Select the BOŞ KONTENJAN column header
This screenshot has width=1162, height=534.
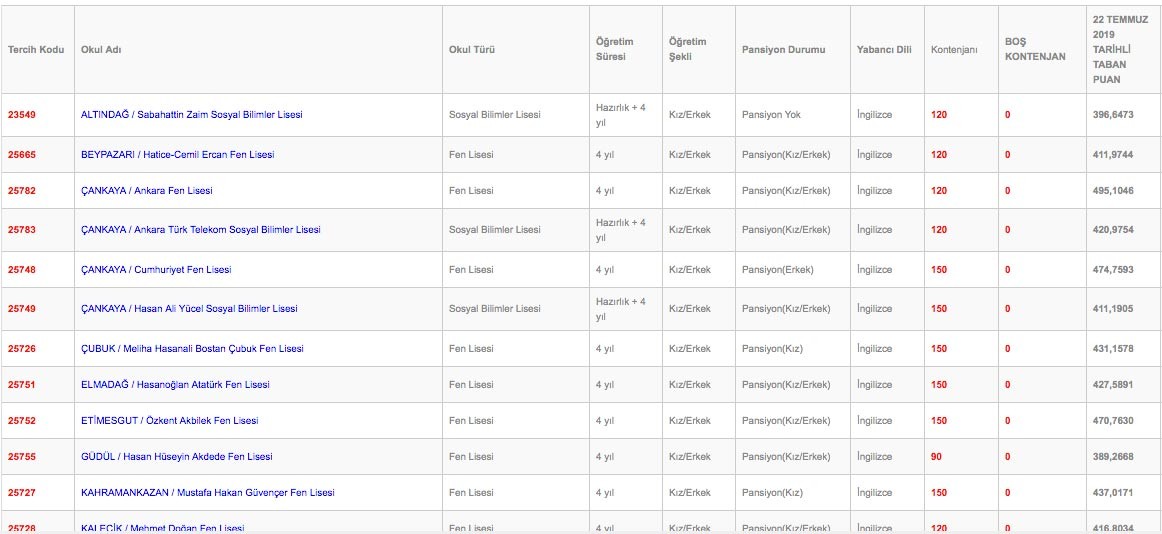(x=1035, y=50)
